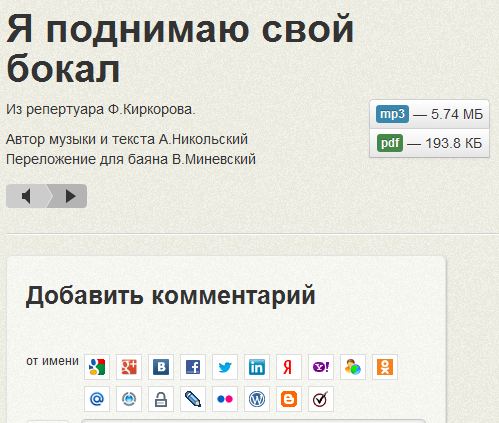The image size is (499, 423).
Task: Select the LiveJournal pencil icon
Action: pyautogui.click(x=193, y=399)
